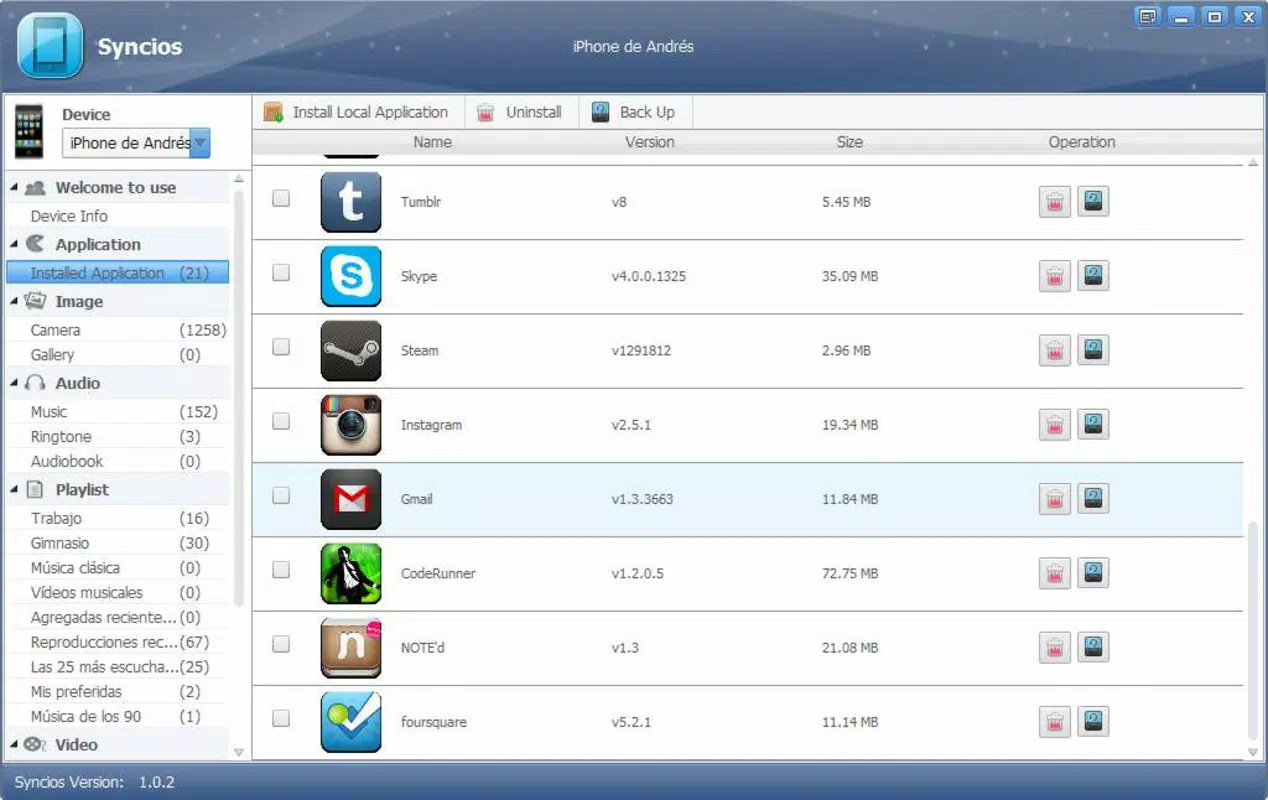Select the NOTE'd checkbox
This screenshot has height=800, width=1268.
tap(281, 644)
